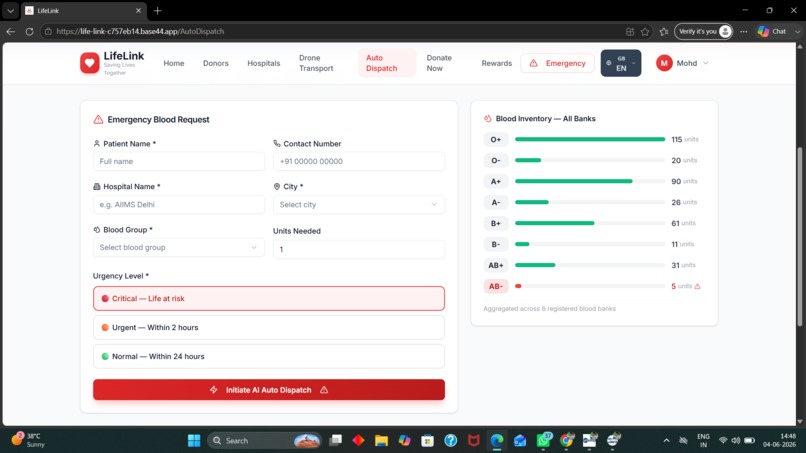Click the page vertical scrollbar

pos(800,237)
